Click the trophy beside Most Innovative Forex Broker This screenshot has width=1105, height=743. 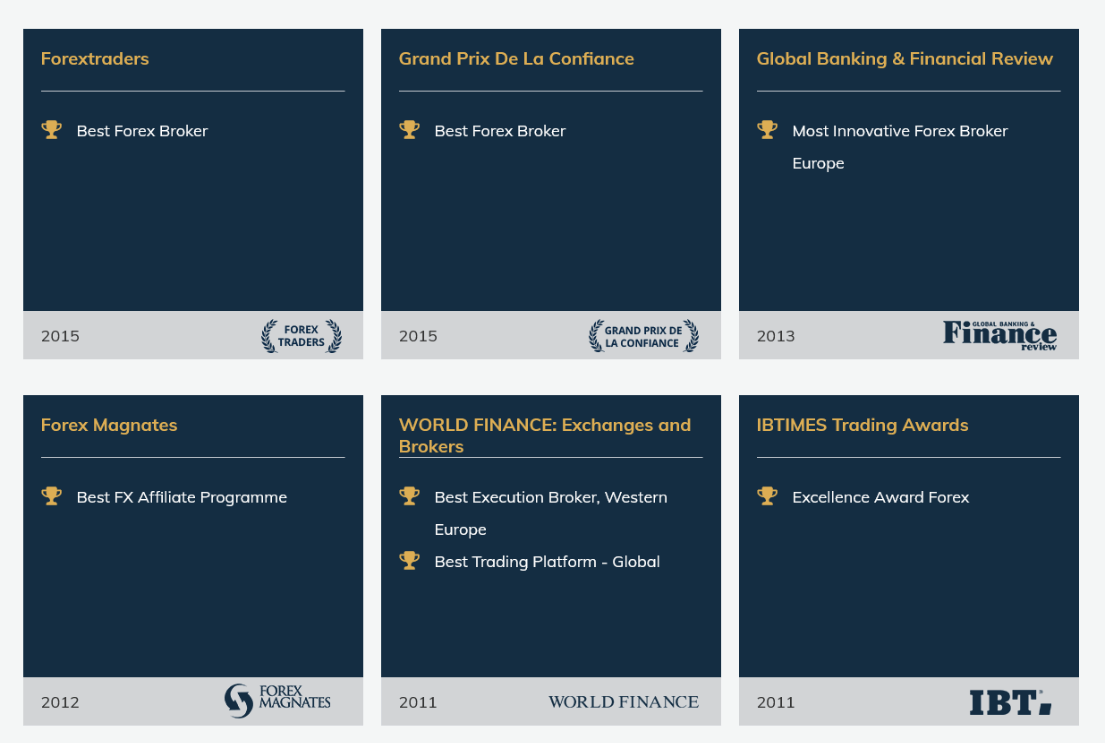pos(767,130)
